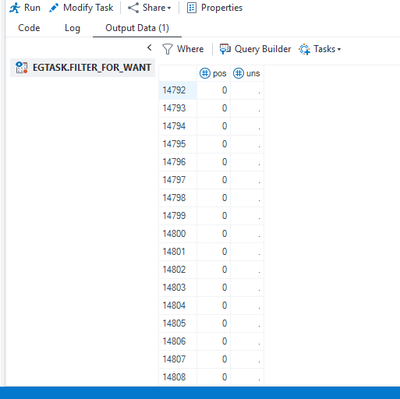The width and height of the screenshot is (400, 399).
Task: Select the EGTASK.FILTER_FOR_WANT table entry
Action: click(x=83, y=68)
